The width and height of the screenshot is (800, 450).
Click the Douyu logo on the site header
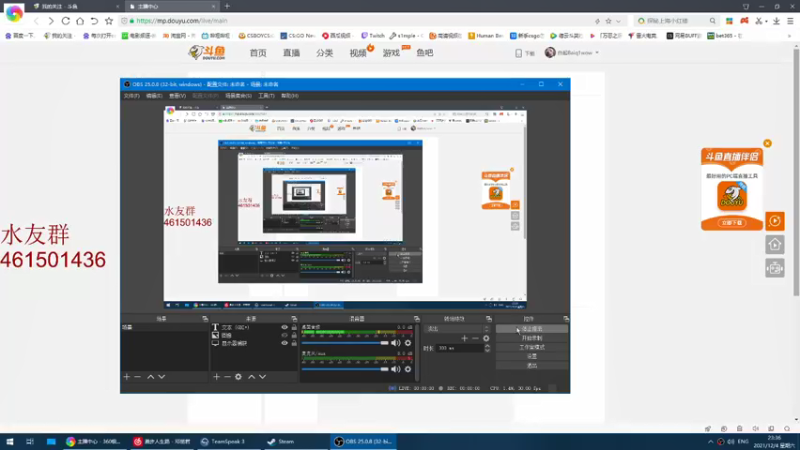click(206, 52)
